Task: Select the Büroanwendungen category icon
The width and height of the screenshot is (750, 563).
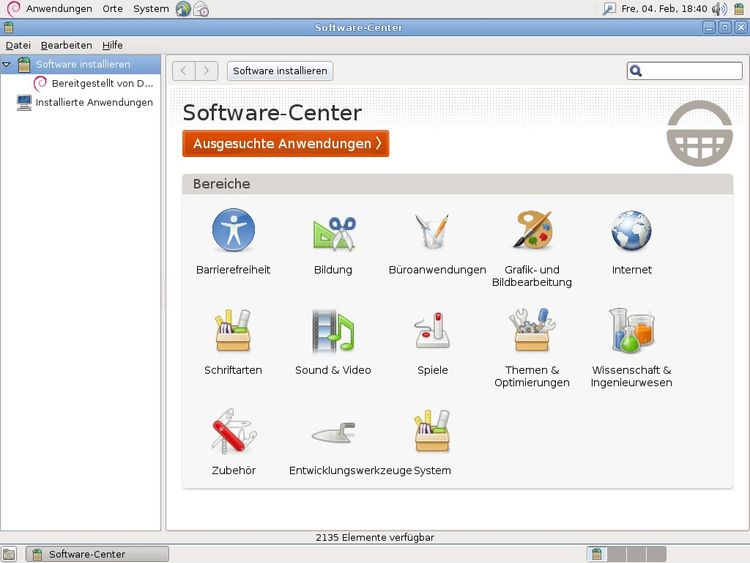Action: coord(433,231)
